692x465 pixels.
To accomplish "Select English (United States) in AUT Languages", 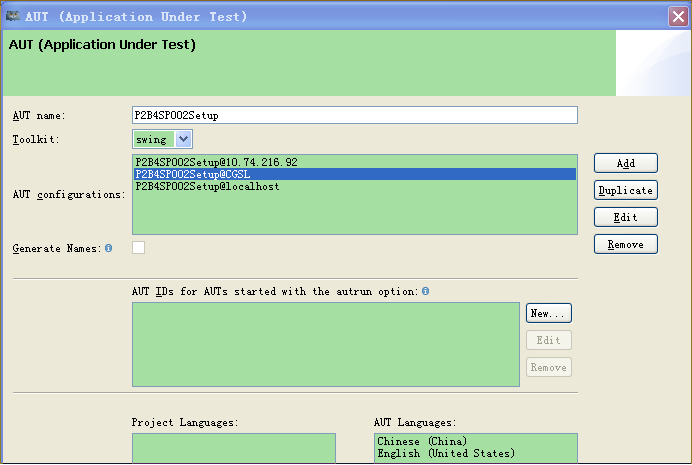I will (x=476, y=453).
